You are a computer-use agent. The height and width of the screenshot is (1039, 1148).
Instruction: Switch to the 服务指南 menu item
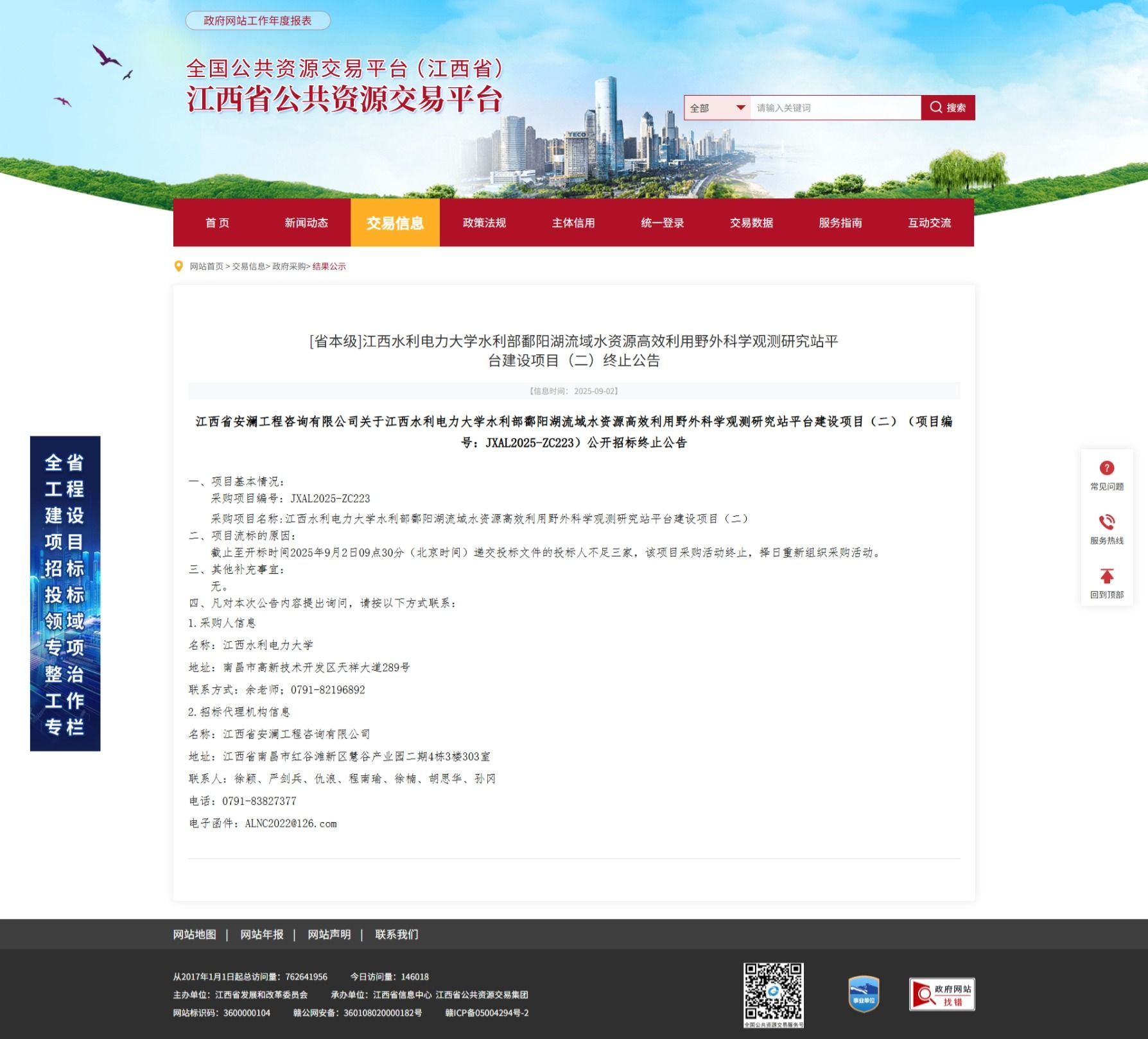click(840, 223)
